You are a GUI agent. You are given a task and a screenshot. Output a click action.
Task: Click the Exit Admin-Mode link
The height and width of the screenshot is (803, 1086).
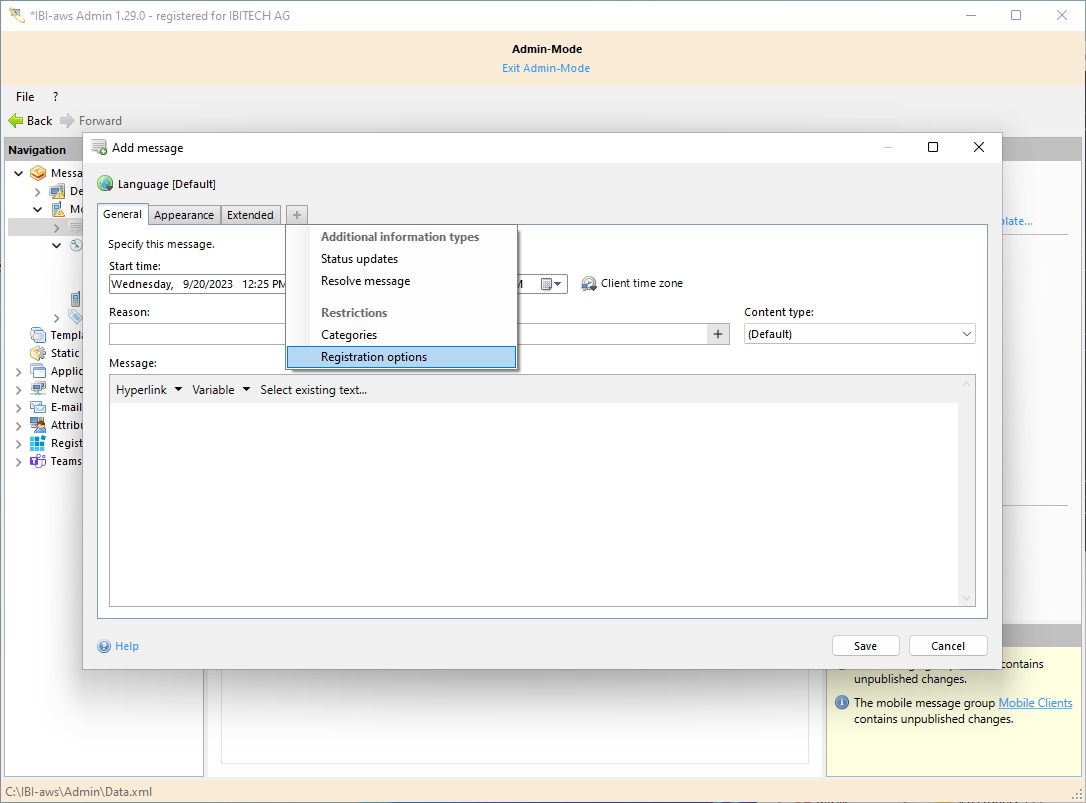click(545, 68)
